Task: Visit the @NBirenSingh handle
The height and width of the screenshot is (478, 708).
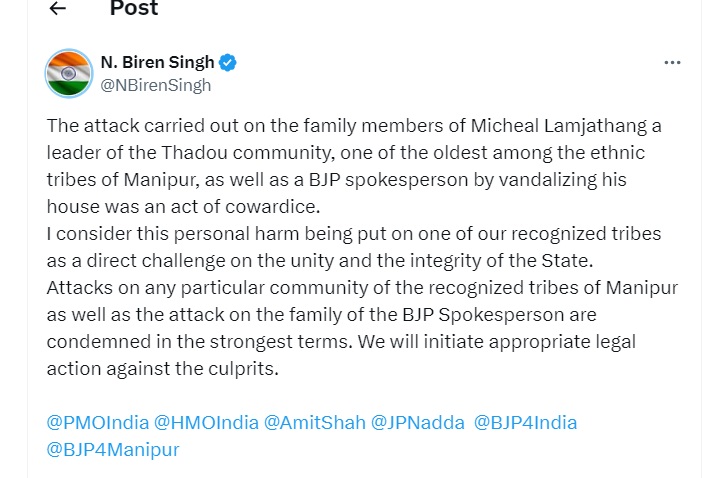Action: [156, 85]
